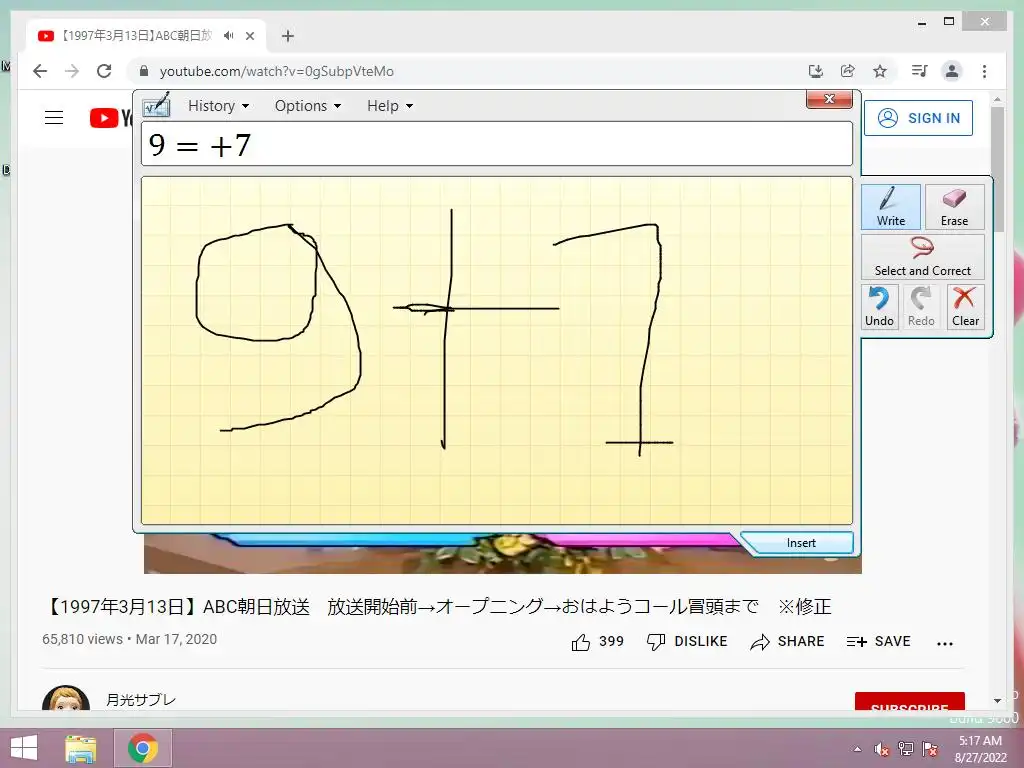
Task: Click the recognized equation preview field
Action: click(x=497, y=144)
